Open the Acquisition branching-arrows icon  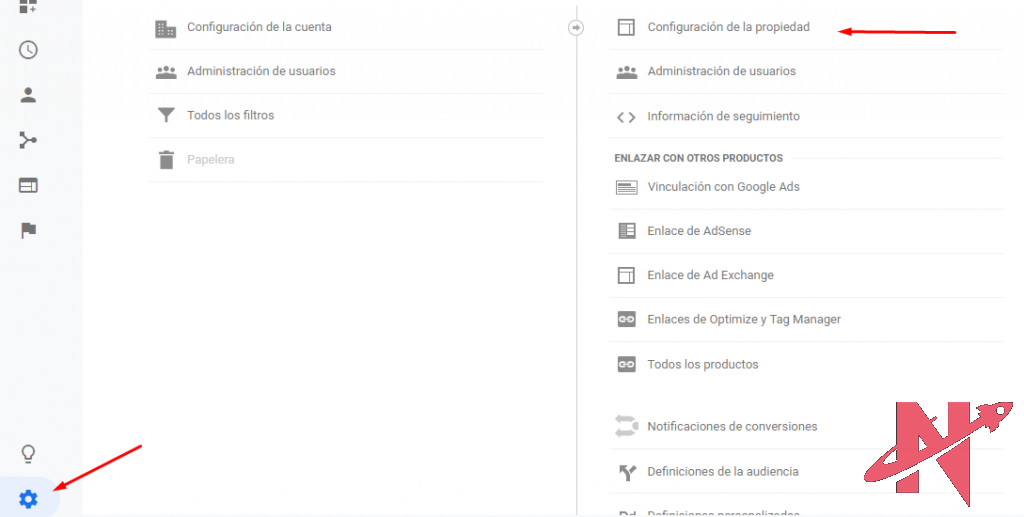click(x=28, y=140)
